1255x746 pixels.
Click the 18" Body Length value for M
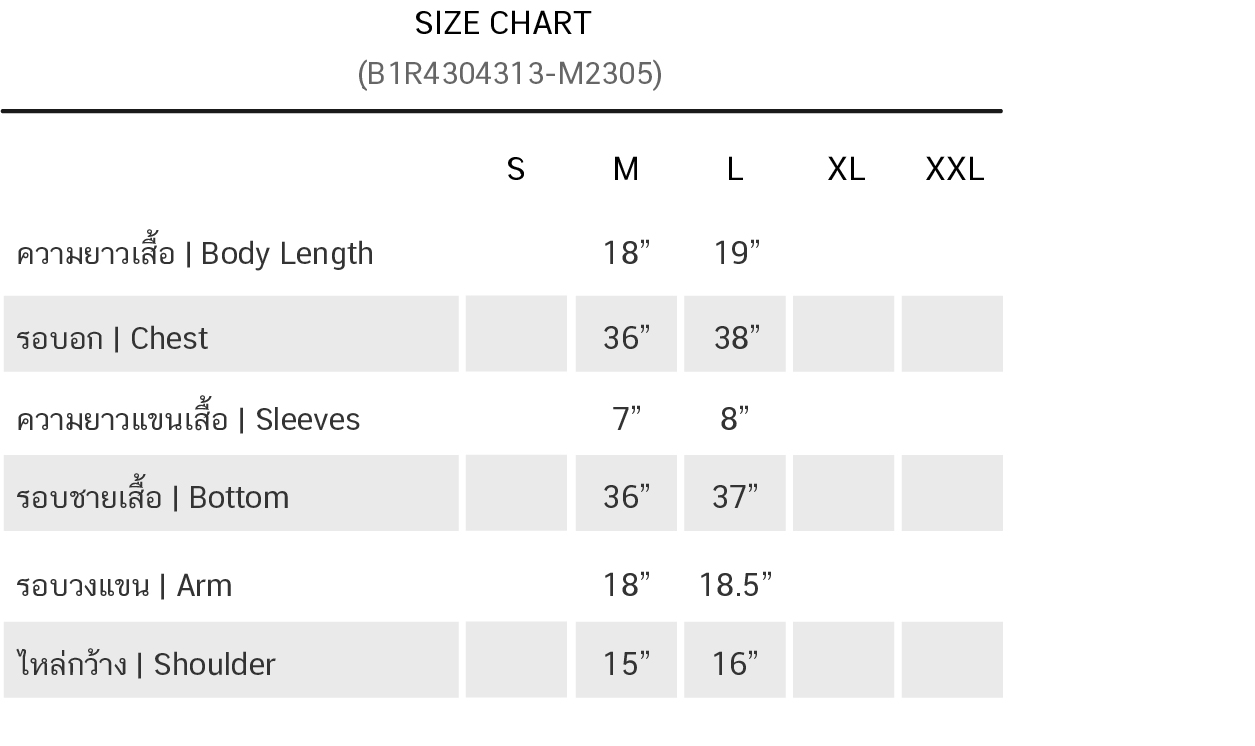tap(627, 253)
